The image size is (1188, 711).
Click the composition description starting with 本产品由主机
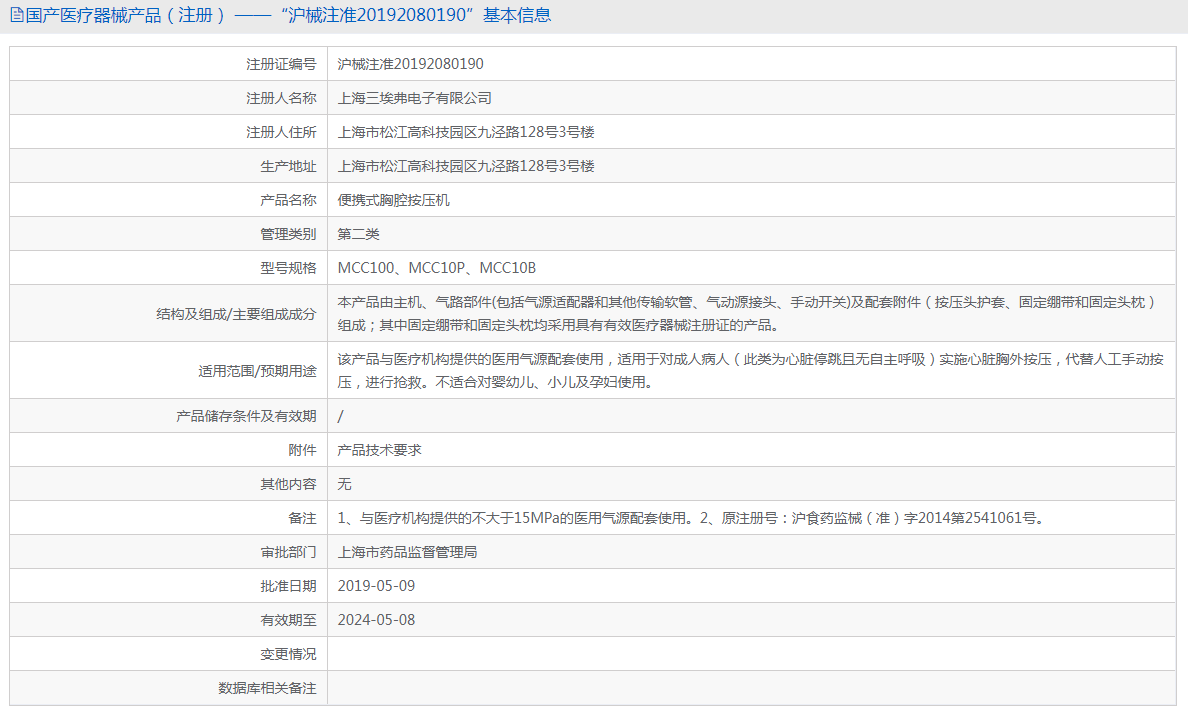[749, 314]
